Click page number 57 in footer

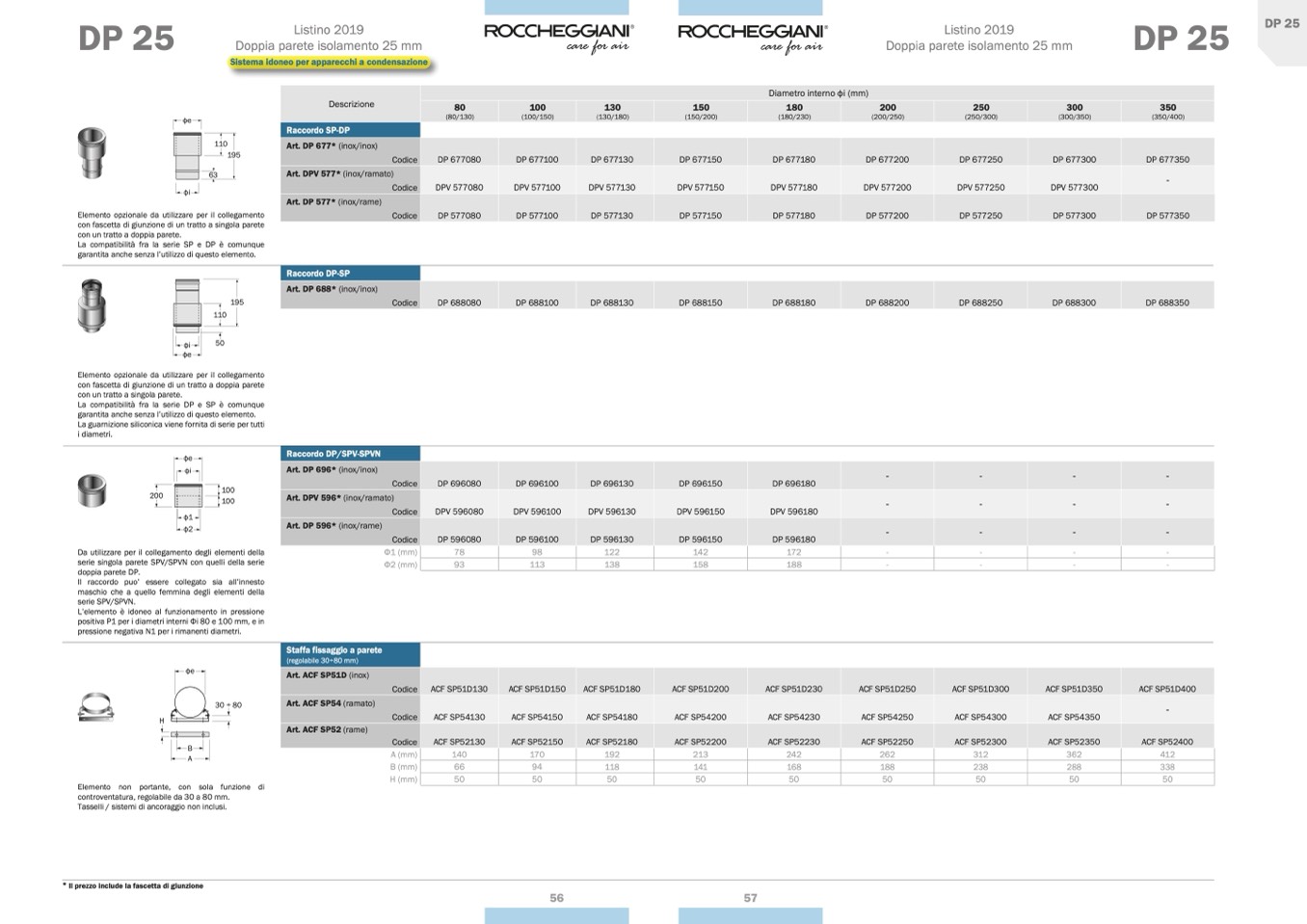[750, 898]
